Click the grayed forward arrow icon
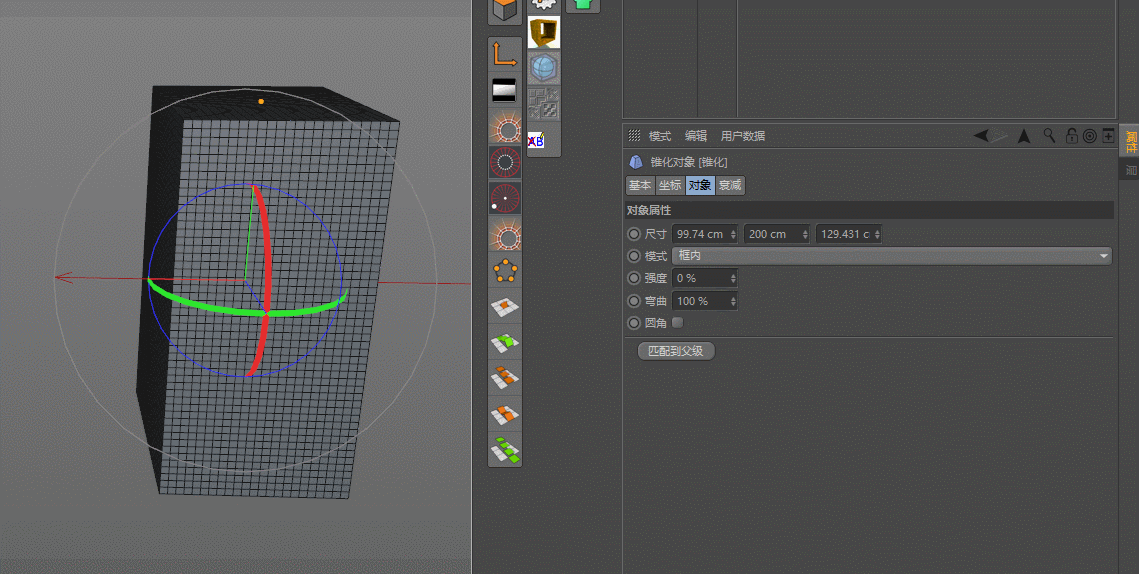The height and width of the screenshot is (574, 1139). (1000, 135)
